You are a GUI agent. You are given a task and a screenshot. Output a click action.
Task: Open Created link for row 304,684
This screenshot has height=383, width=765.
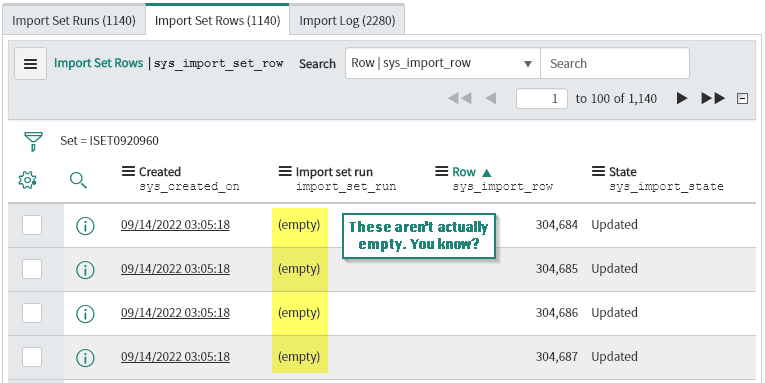point(175,224)
